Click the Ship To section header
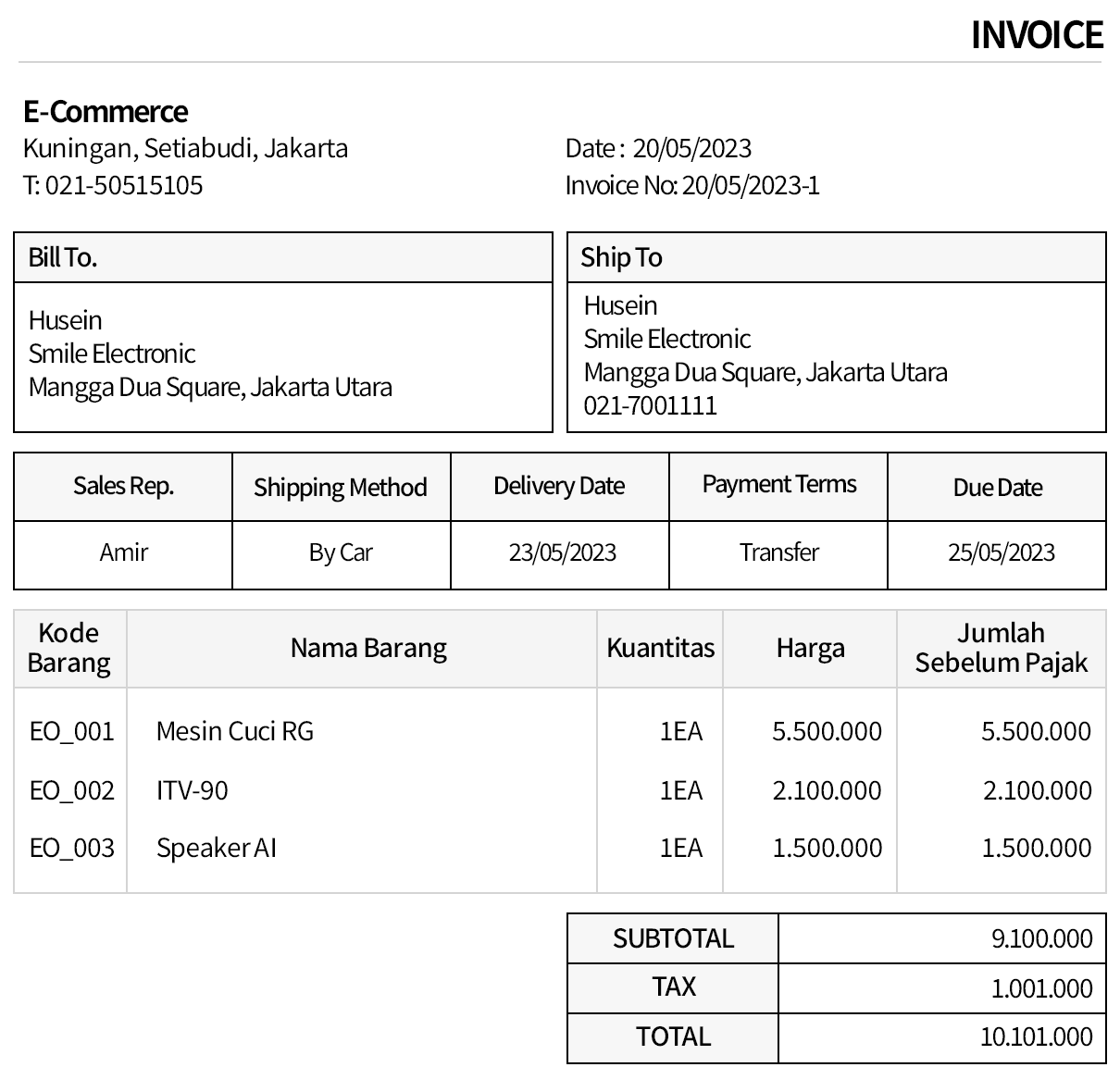The height and width of the screenshot is (1092, 1120). (621, 256)
